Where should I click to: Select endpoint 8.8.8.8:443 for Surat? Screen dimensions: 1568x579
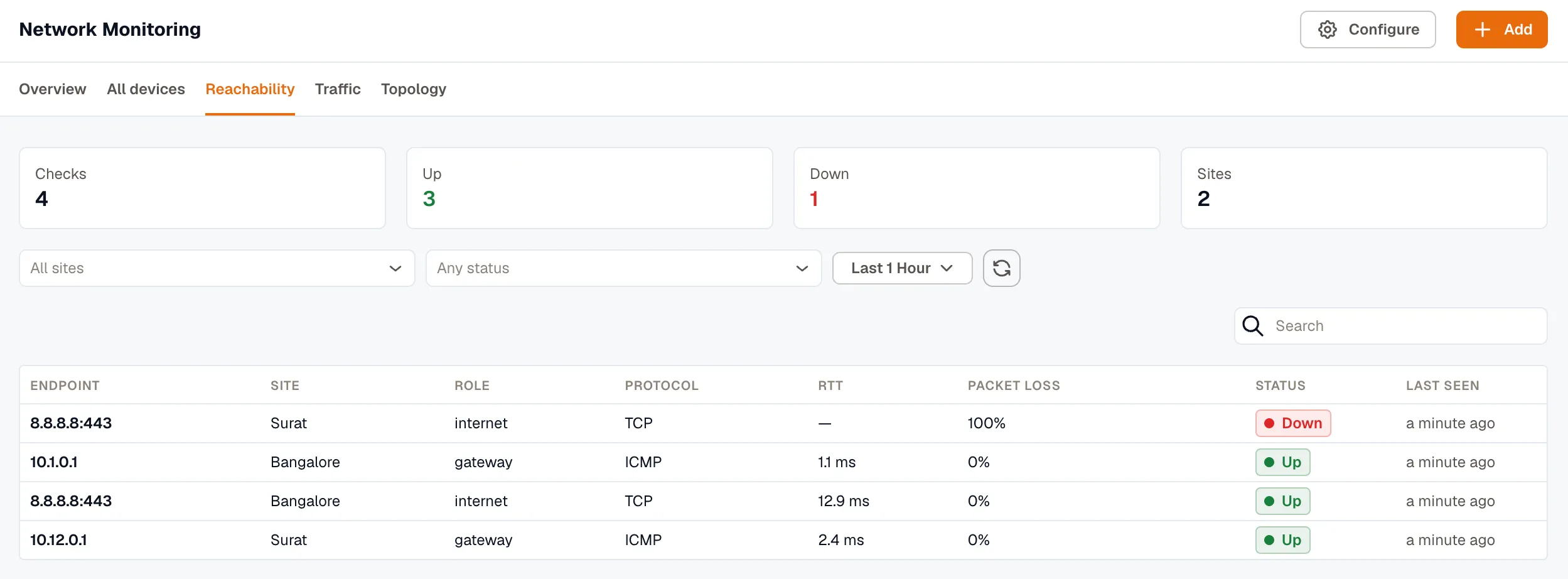tap(71, 423)
